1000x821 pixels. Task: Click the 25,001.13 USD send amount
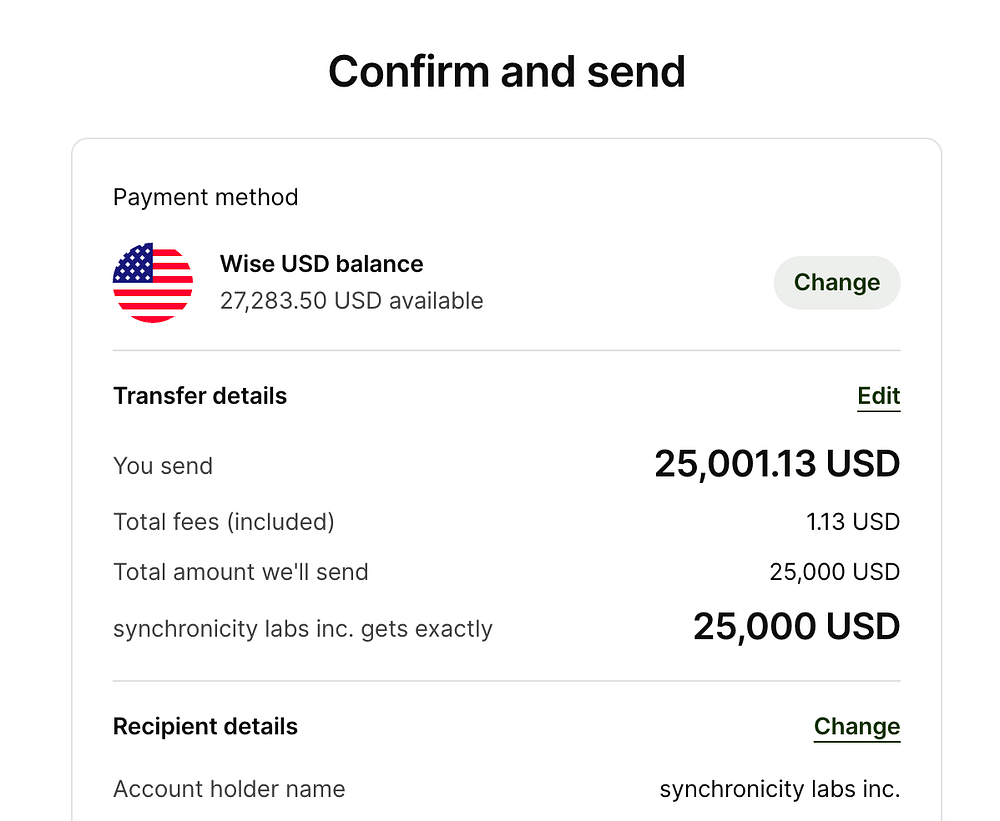pyautogui.click(x=777, y=464)
